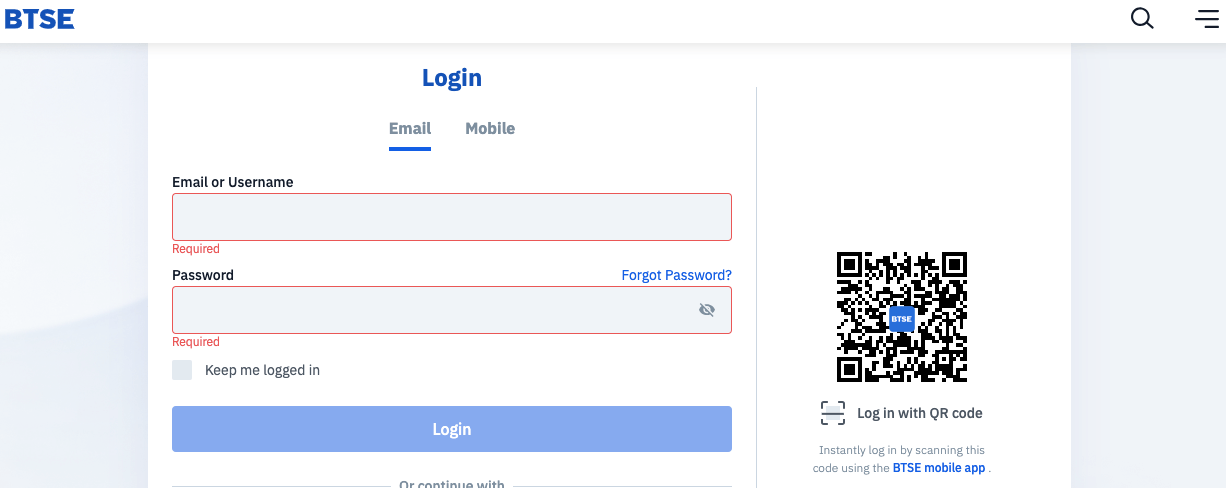
Task: Switch to the Mobile login tab
Action: [x=490, y=128]
